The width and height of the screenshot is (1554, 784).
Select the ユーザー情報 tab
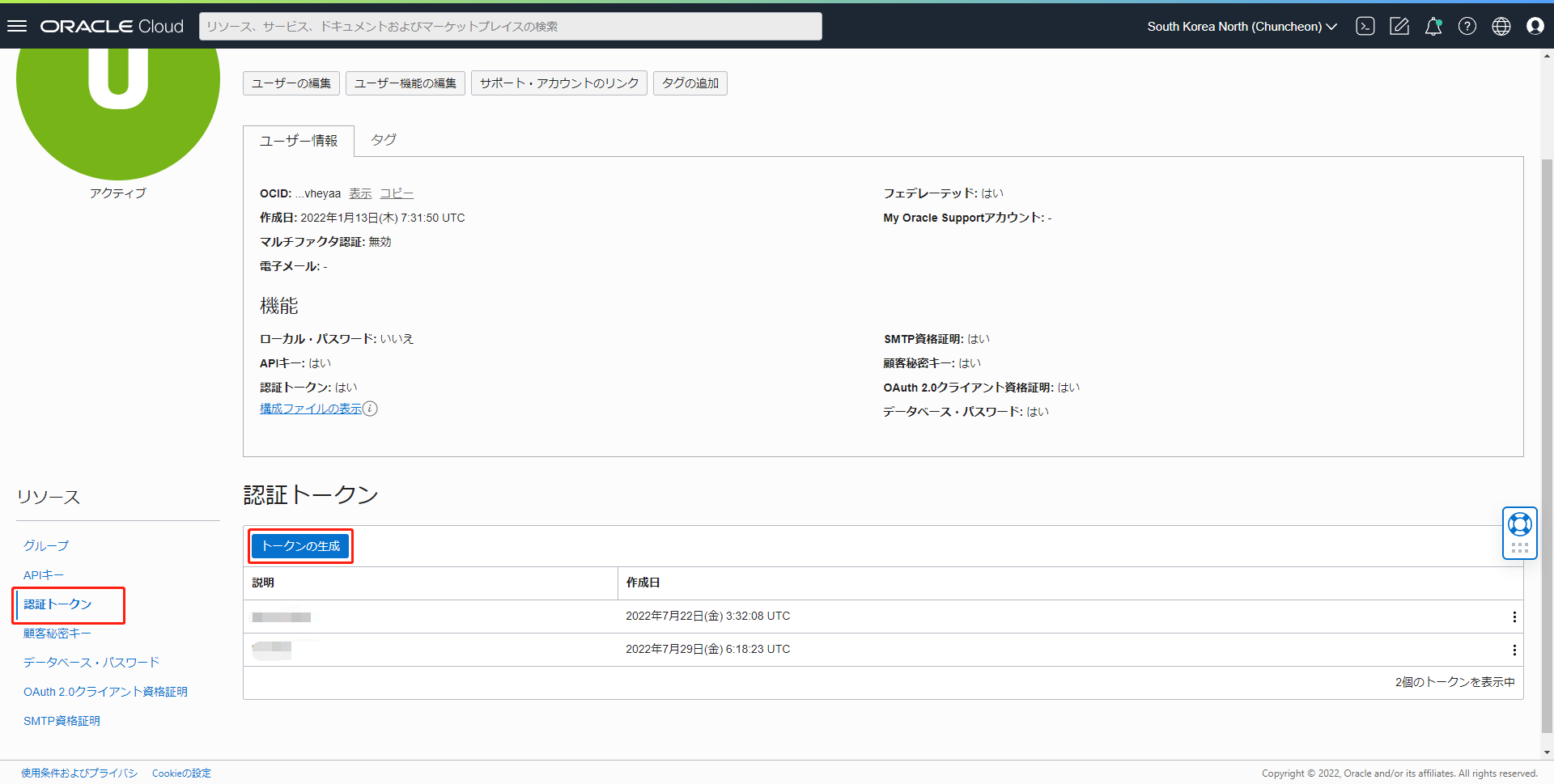pyautogui.click(x=299, y=141)
